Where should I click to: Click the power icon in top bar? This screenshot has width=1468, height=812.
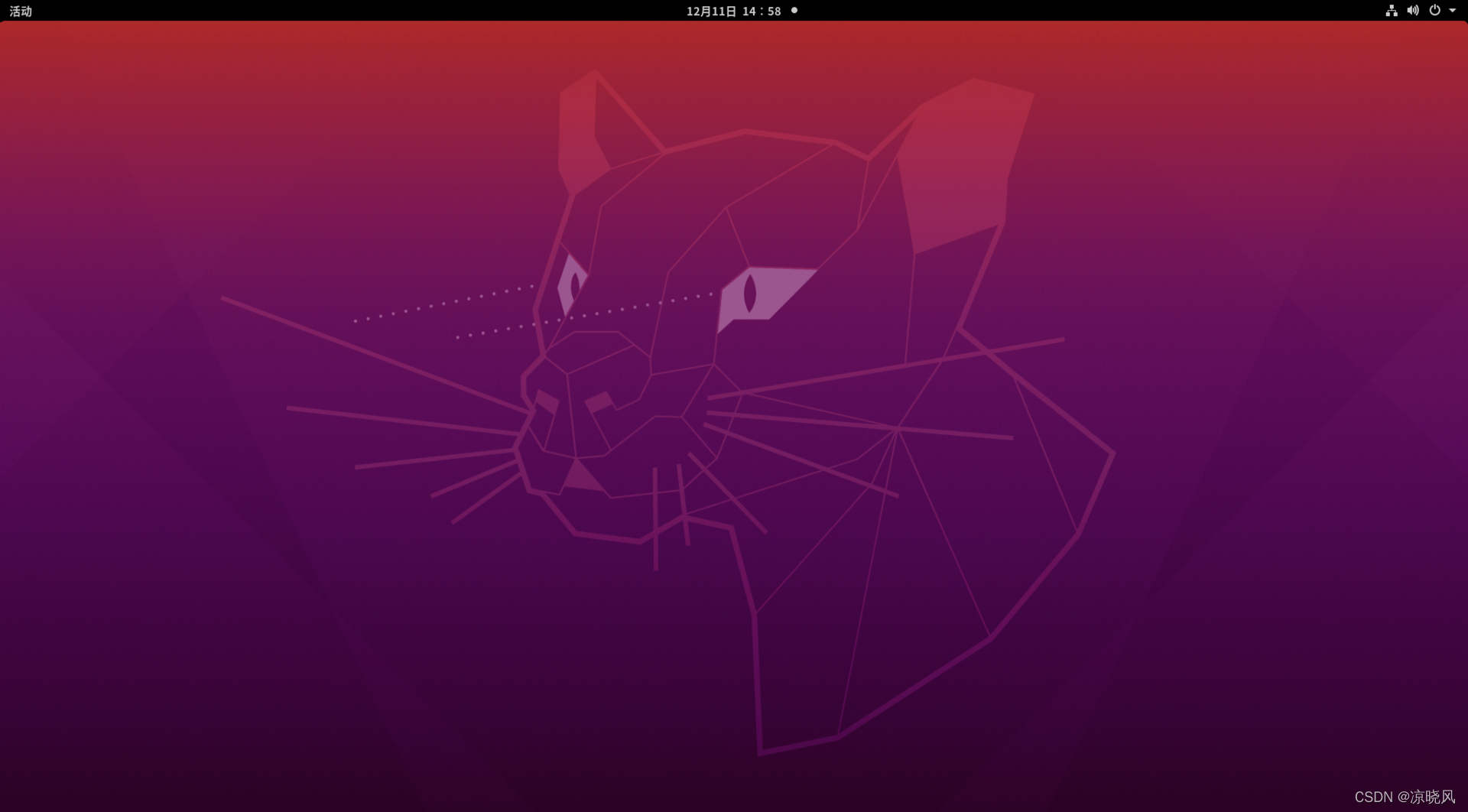coord(1435,11)
